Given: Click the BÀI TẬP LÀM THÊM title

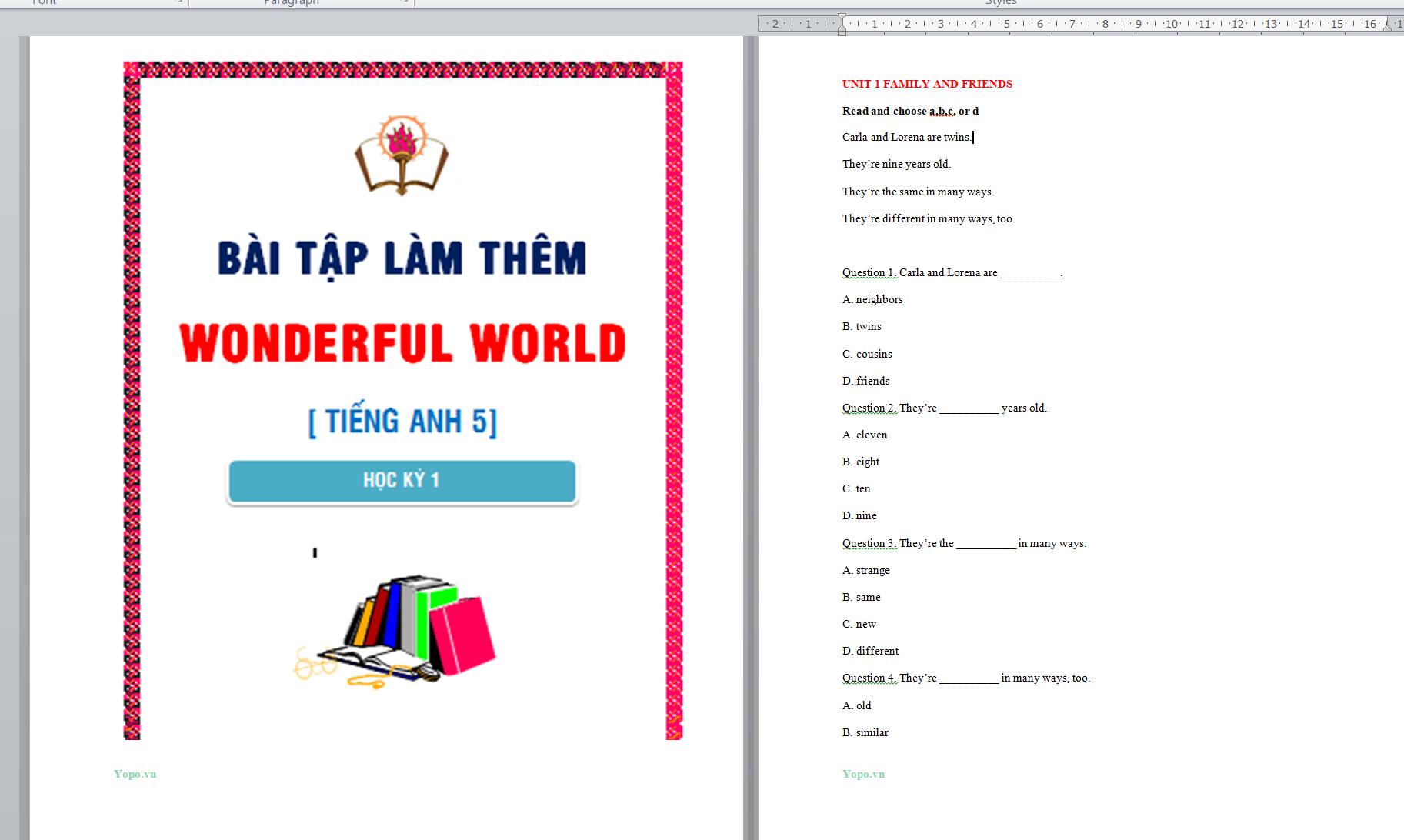Looking at the screenshot, I should [x=402, y=258].
